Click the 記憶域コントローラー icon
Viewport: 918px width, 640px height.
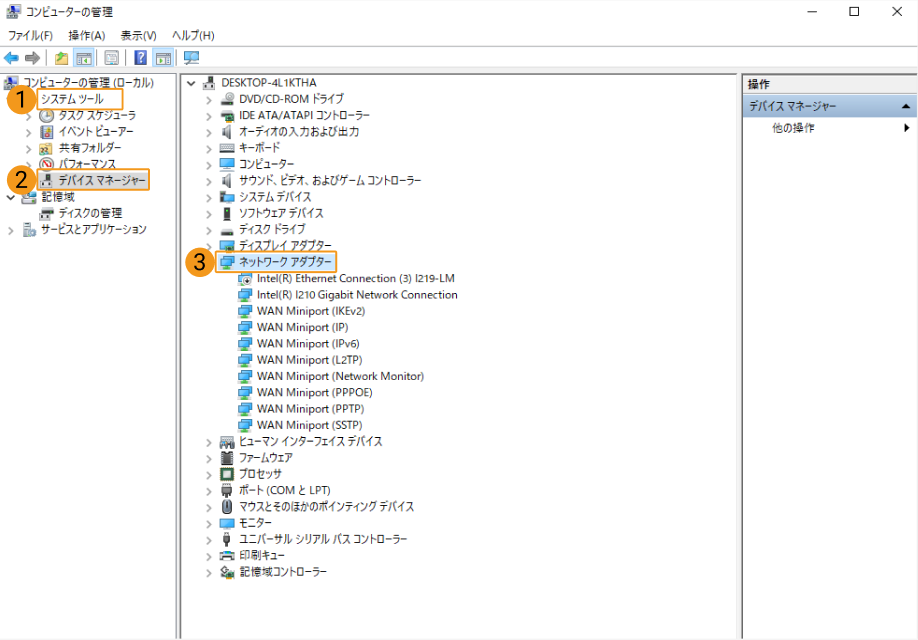227,572
